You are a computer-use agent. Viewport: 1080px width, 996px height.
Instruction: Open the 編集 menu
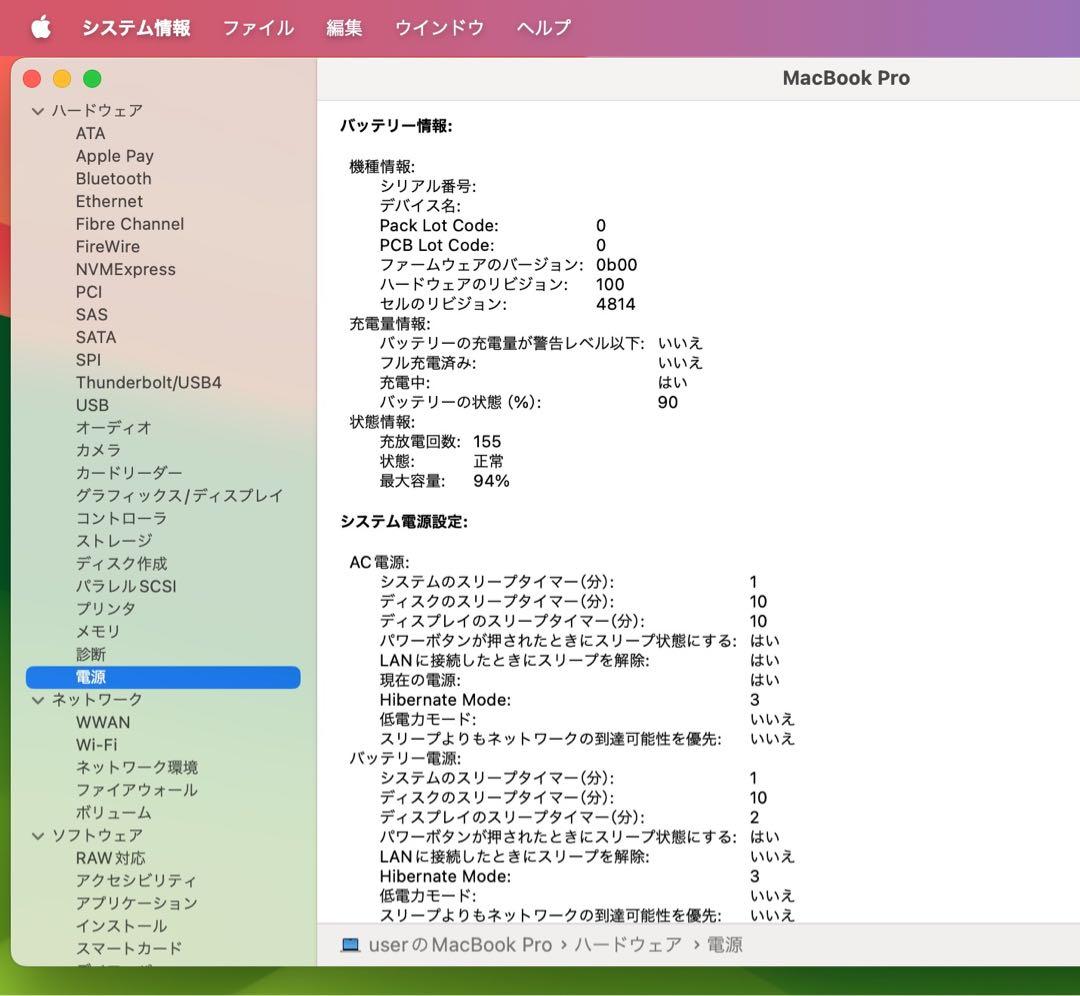344,27
